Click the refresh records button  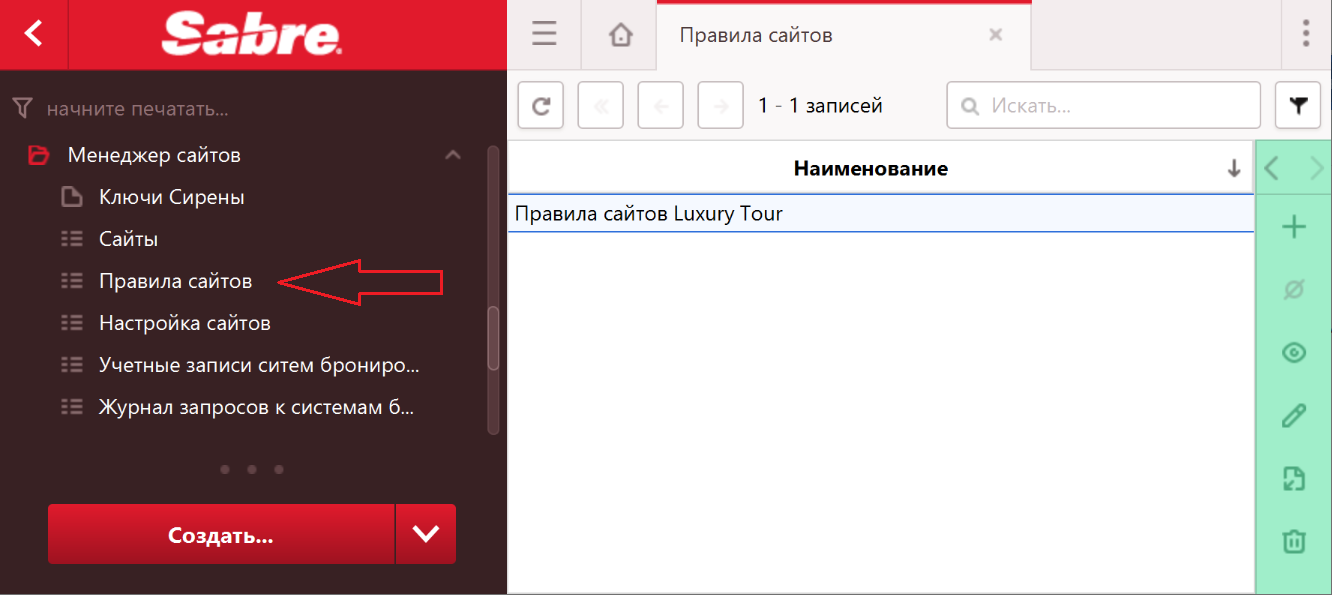[541, 106]
